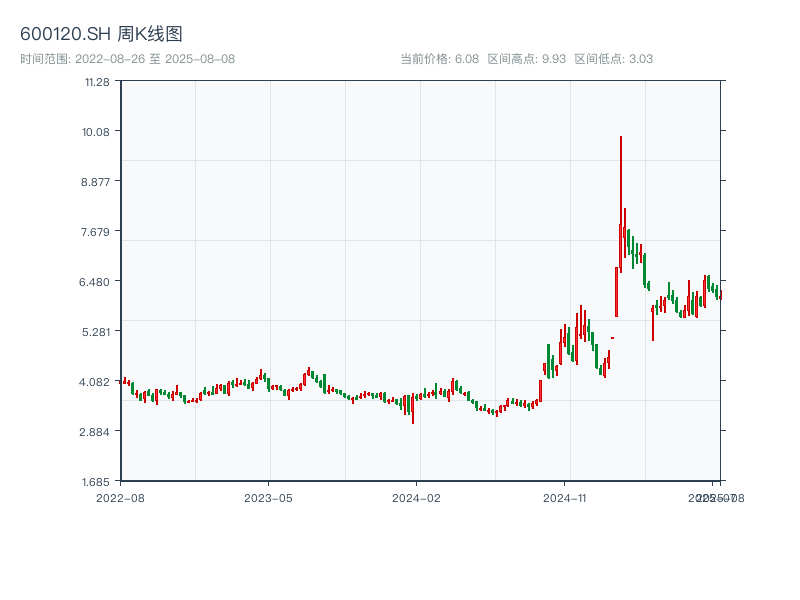The width and height of the screenshot is (800, 600).
Task: Click the 1.685 y-axis label
Action: point(96,482)
